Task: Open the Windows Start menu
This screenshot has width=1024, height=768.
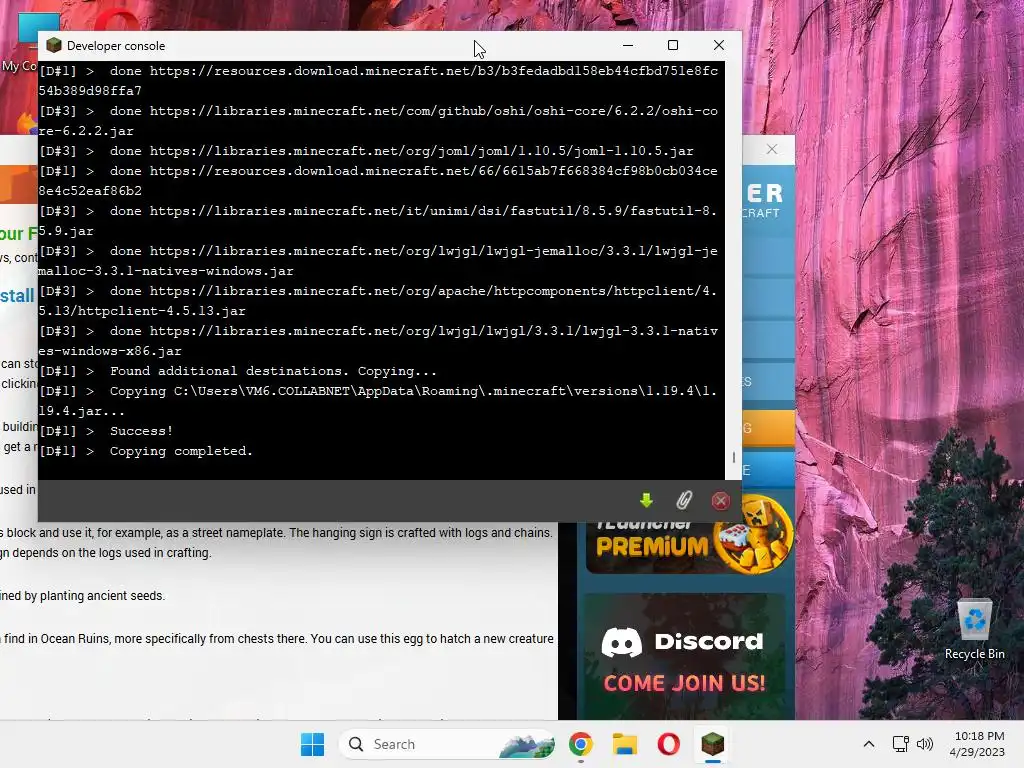Action: point(312,744)
